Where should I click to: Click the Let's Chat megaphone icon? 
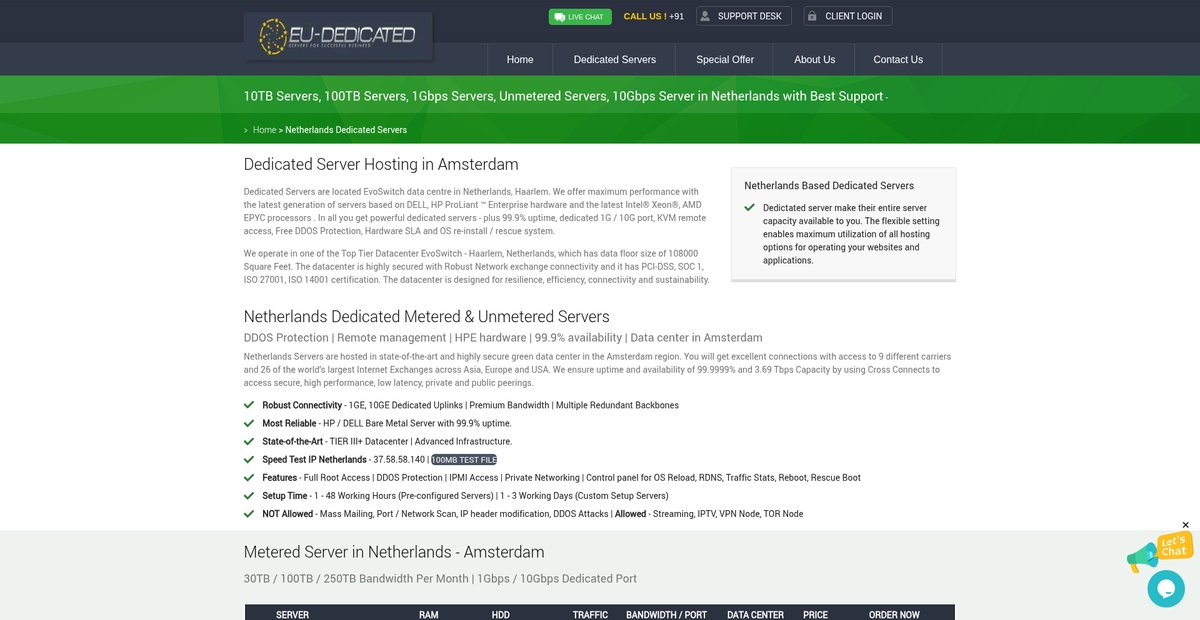[1140, 557]
